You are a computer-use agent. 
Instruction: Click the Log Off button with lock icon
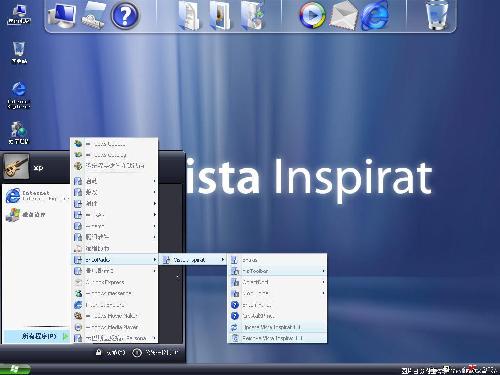coord(111,352)
